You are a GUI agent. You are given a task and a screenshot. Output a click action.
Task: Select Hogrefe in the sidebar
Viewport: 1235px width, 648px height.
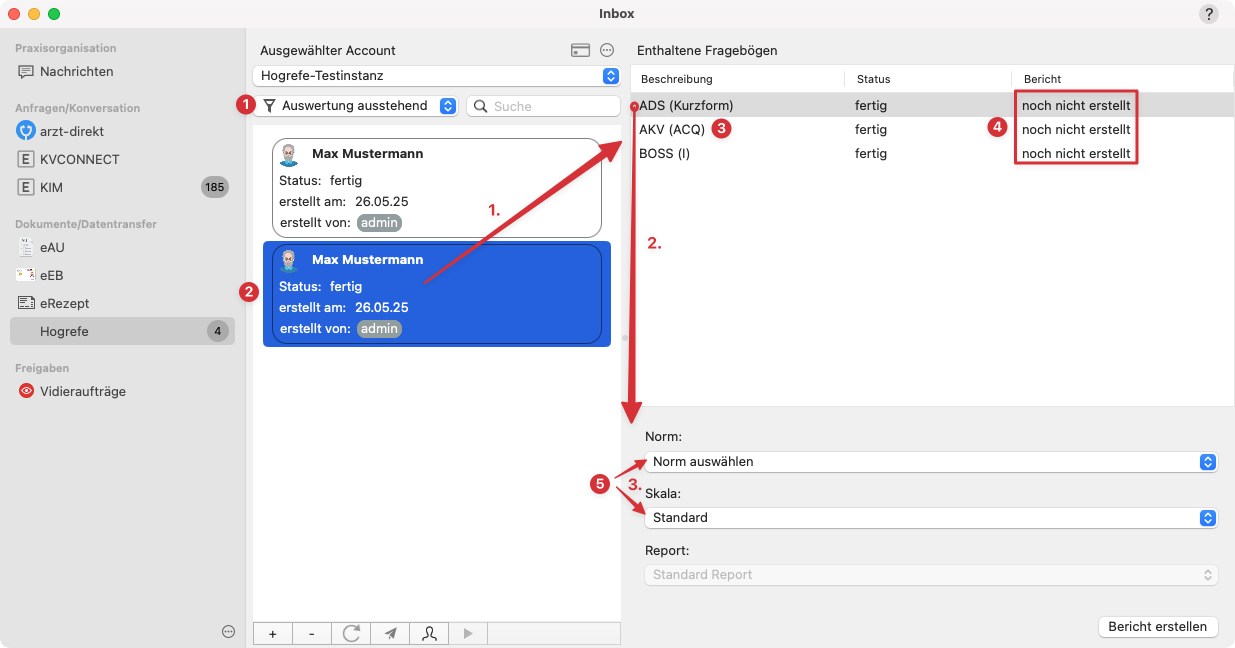point(122,331)
